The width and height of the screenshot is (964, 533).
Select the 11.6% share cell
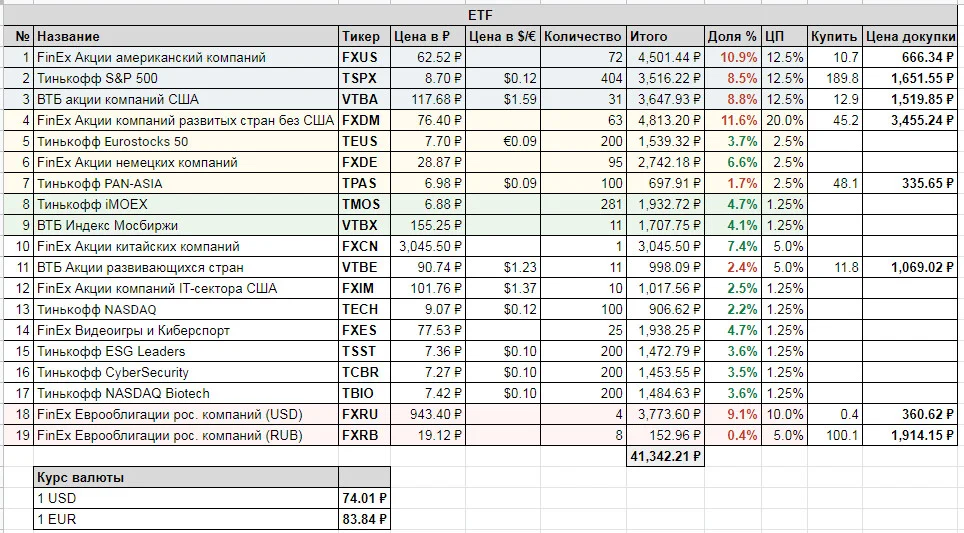click(x=733, y=120)
